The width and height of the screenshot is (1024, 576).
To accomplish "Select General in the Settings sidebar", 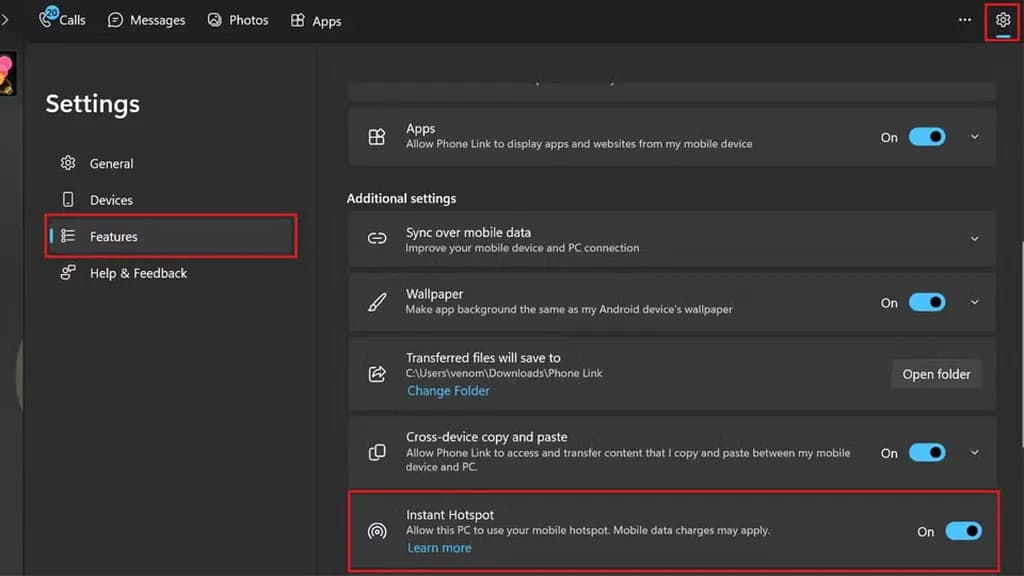I will (x=111, y=163).
